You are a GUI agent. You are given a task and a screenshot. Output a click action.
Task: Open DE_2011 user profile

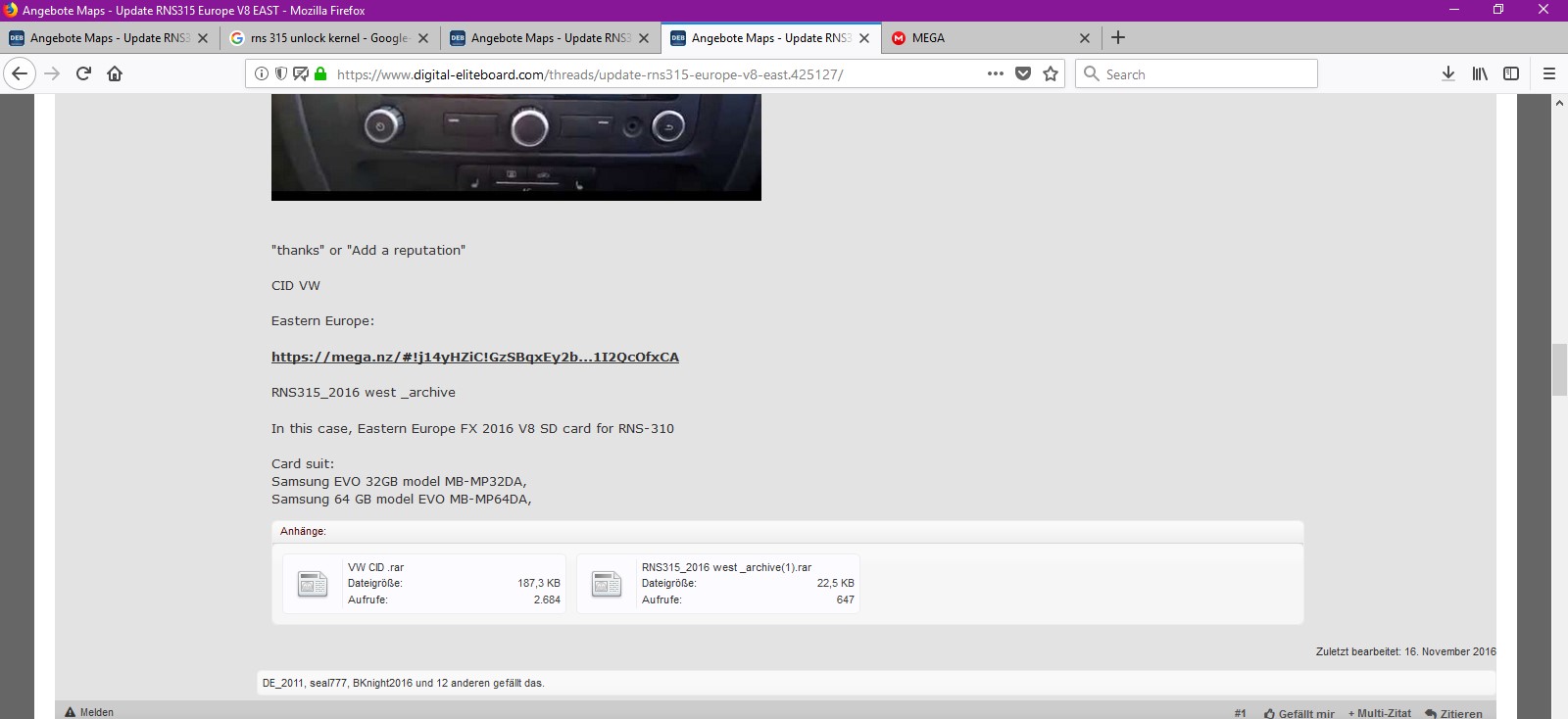283,683
